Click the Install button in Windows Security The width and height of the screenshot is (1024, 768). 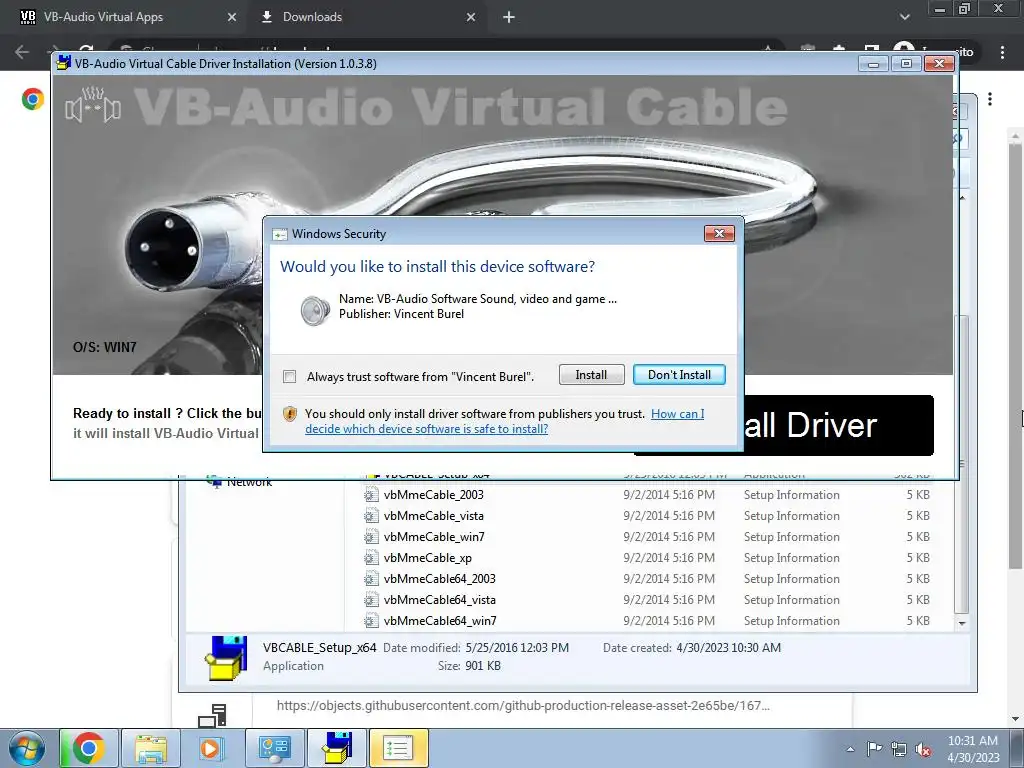(591, 375)
